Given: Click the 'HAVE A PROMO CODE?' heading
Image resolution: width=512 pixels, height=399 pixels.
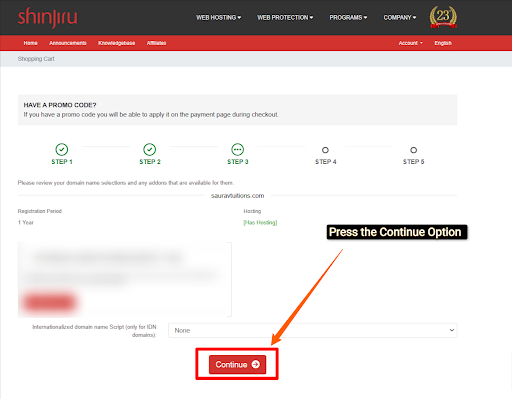Looking at the screenshot, I should (60, 105).
